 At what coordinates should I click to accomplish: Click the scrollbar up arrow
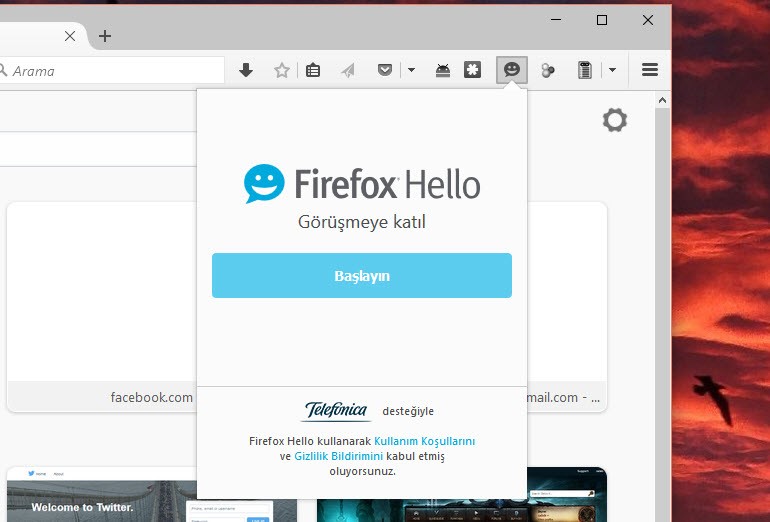(662, 101)
